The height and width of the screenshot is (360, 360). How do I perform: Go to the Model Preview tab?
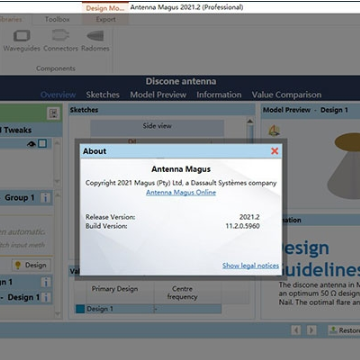158,95
